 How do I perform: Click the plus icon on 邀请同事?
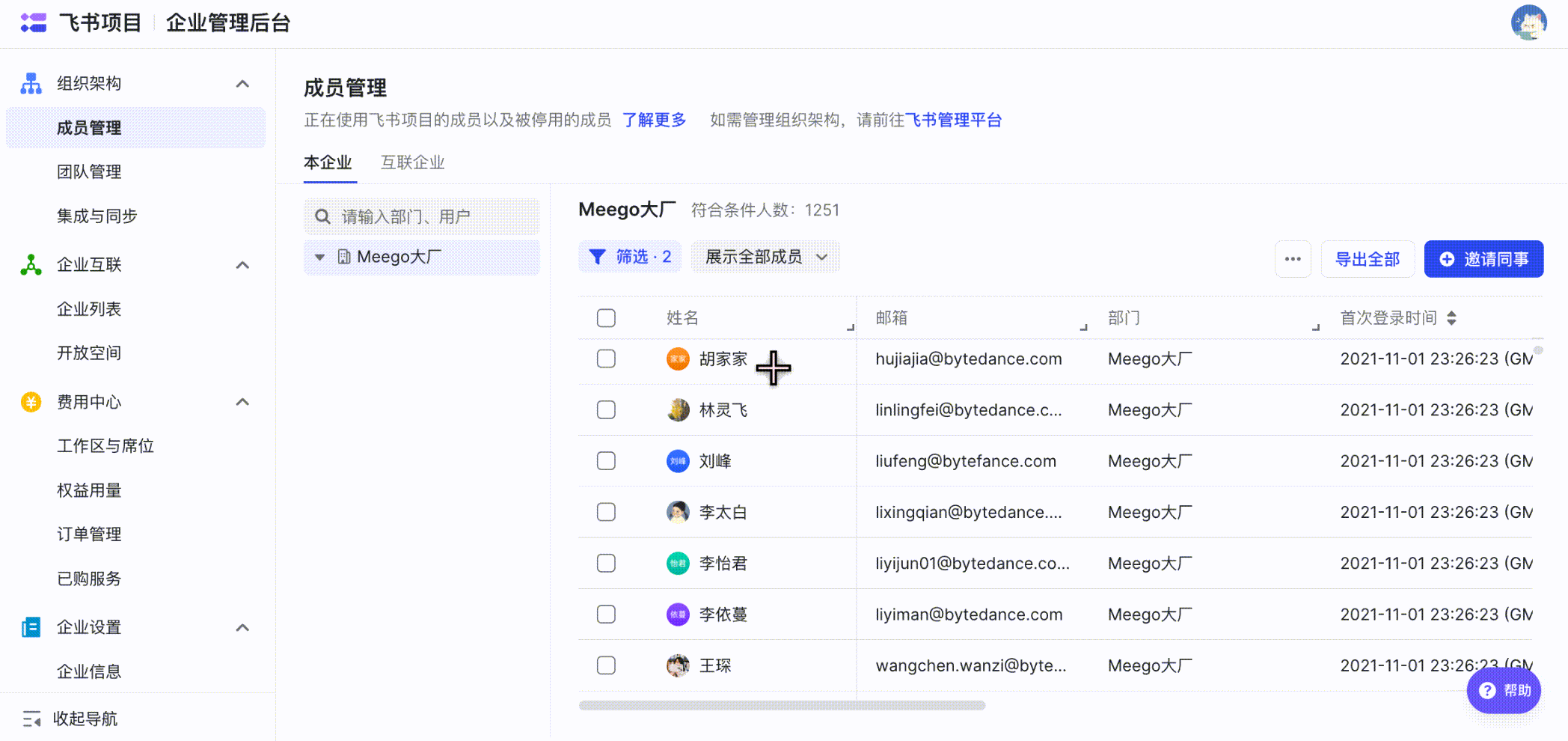pos(1447,259)
